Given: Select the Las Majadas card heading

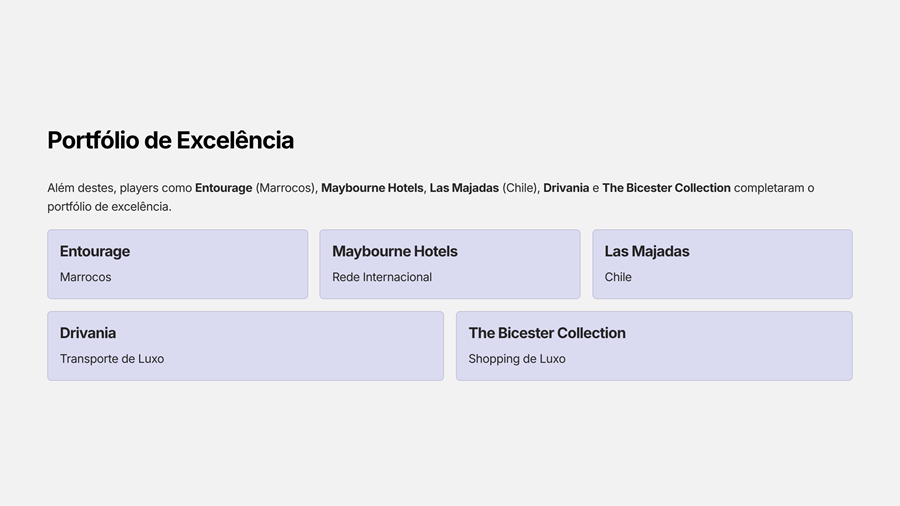Looking at the screenshot, I should (x=647, y=252).
